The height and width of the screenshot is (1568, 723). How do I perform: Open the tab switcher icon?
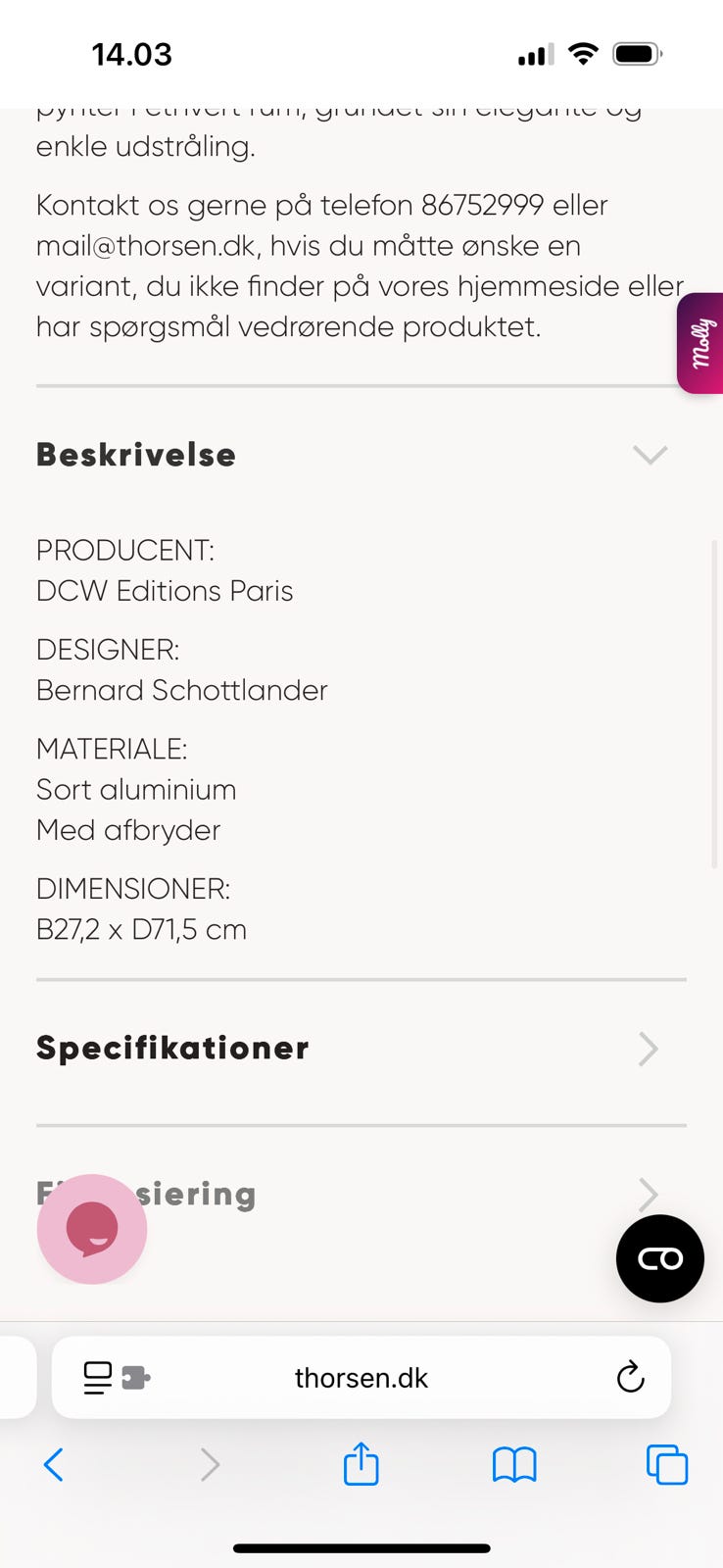tap(667, 1464)
